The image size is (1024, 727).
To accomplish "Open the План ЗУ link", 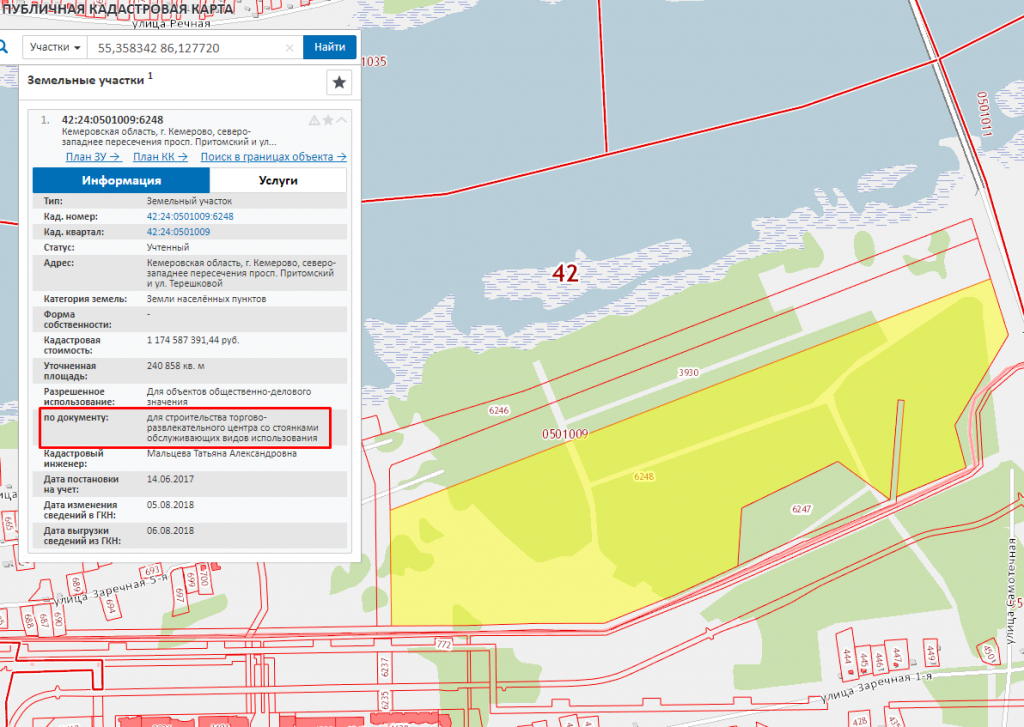I will 93,156.
